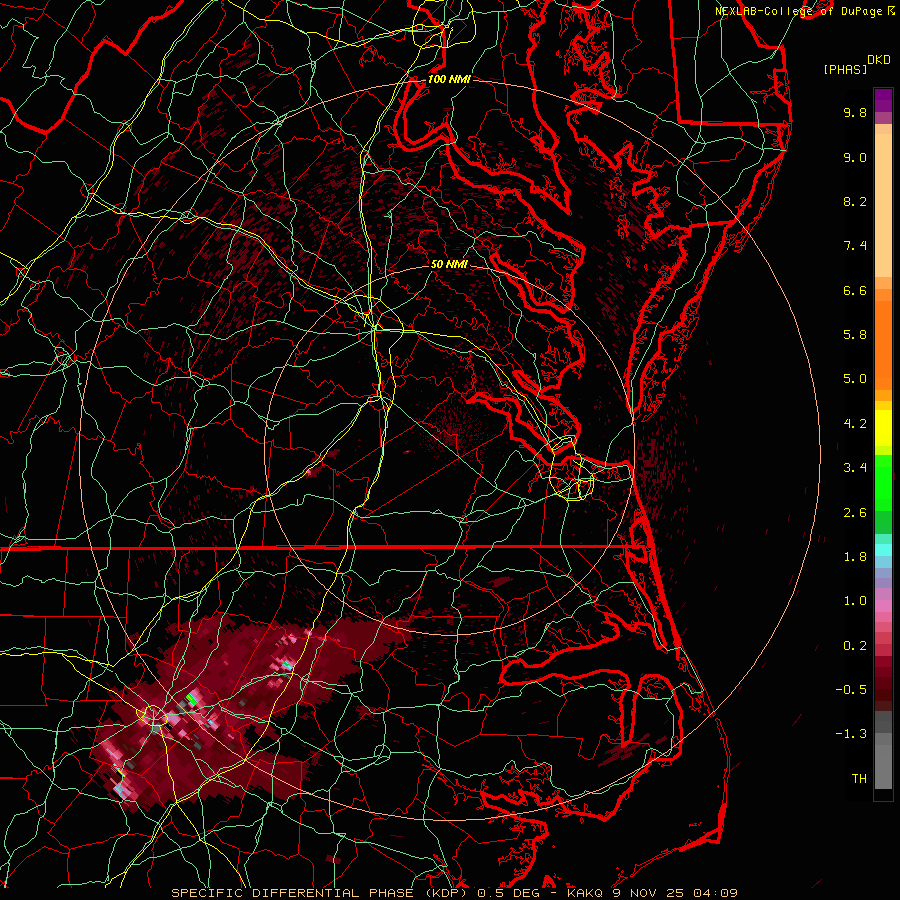
Task: Click the 9.8 value on the scale
Action: [x=855, y=112]
